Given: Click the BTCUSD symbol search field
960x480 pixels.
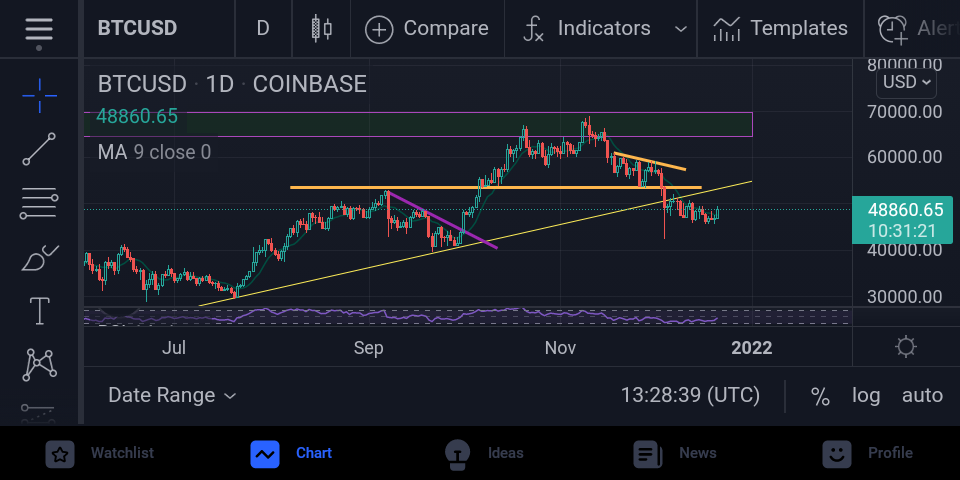Looking at the screenshot, I should 137,29.
